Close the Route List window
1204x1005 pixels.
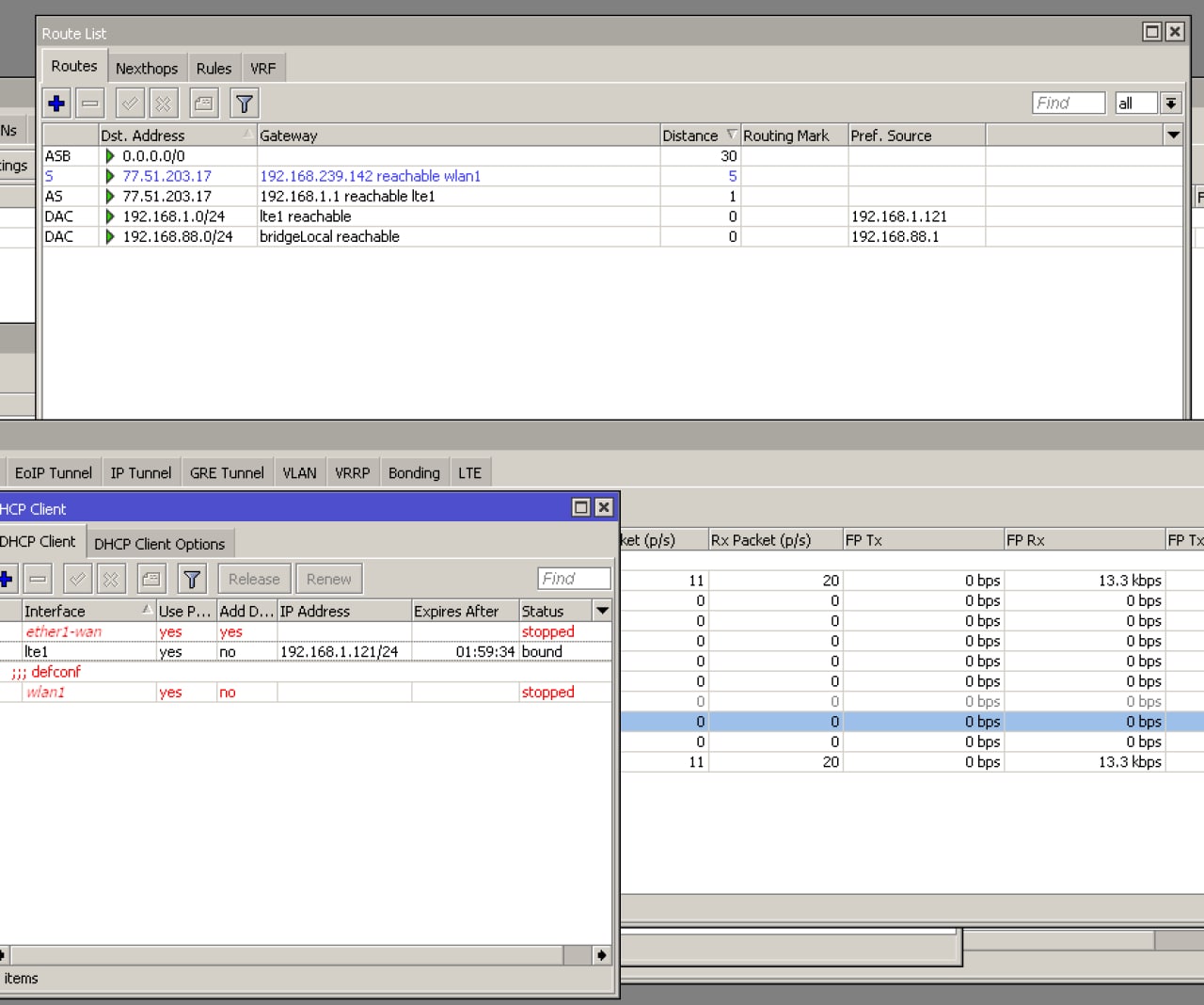[1175, 31]
